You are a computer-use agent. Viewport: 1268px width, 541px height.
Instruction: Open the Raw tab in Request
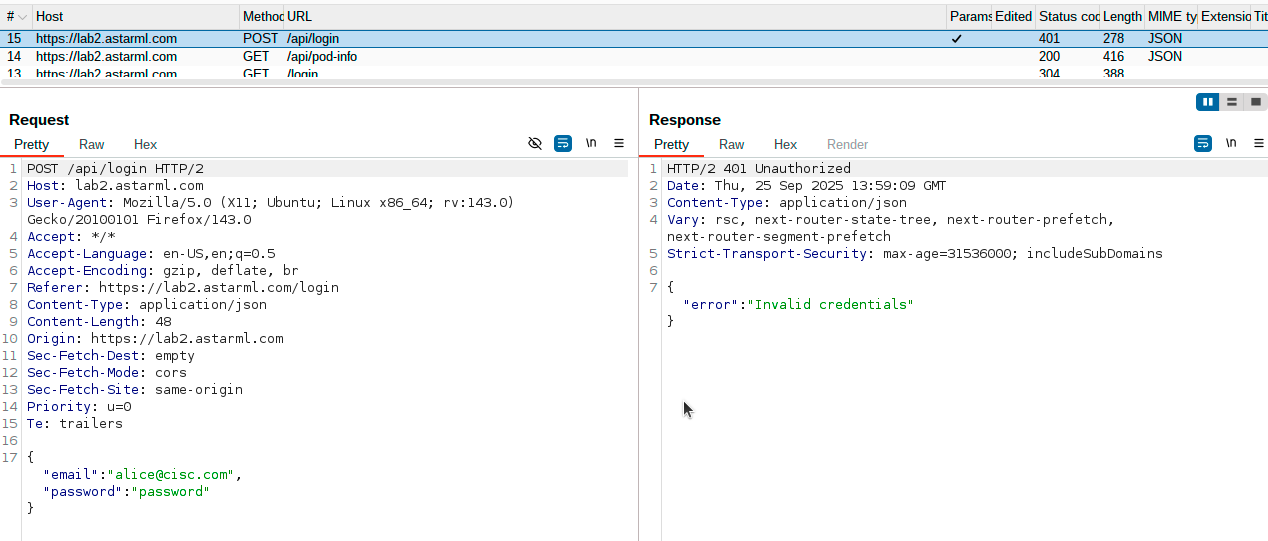92,145
